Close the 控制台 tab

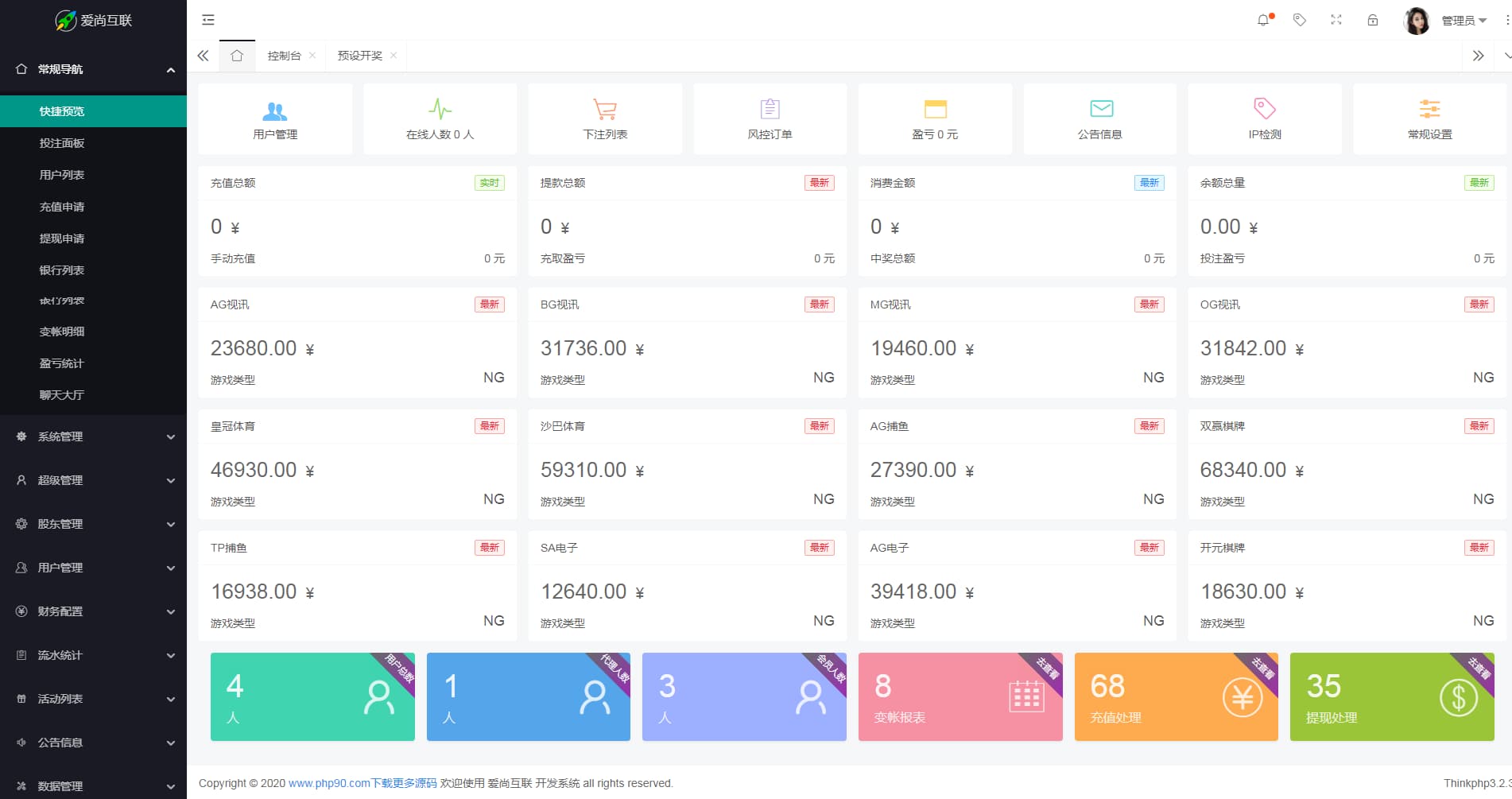[x=312, y=56]
